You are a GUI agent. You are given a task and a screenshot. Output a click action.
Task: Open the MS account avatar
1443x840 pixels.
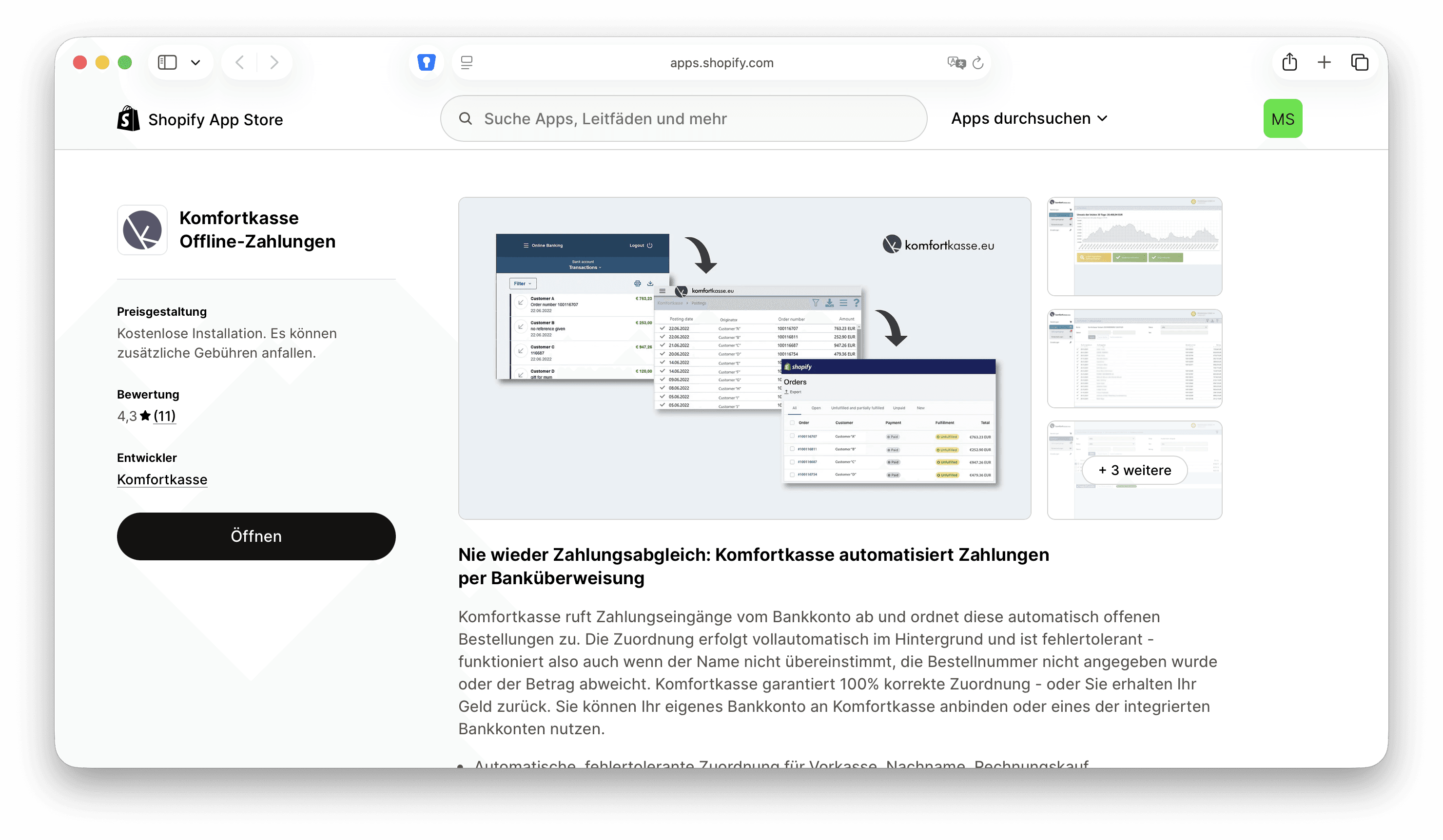(1283, 118)
